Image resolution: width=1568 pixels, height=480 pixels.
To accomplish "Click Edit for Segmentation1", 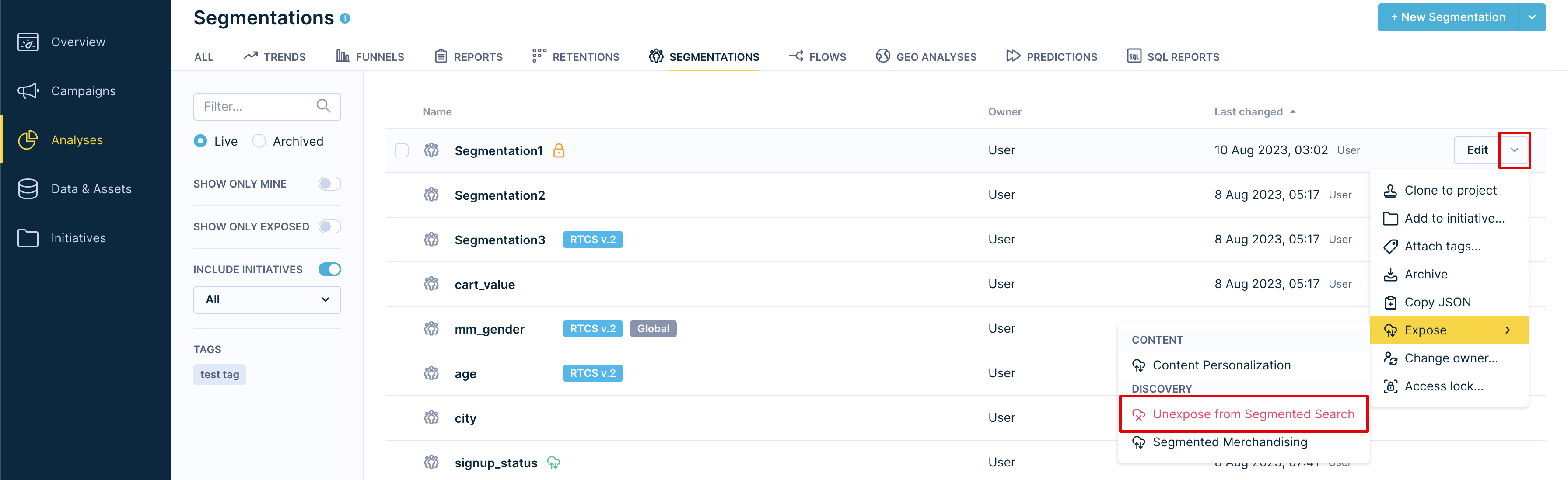I will (x=1477, y=150).
